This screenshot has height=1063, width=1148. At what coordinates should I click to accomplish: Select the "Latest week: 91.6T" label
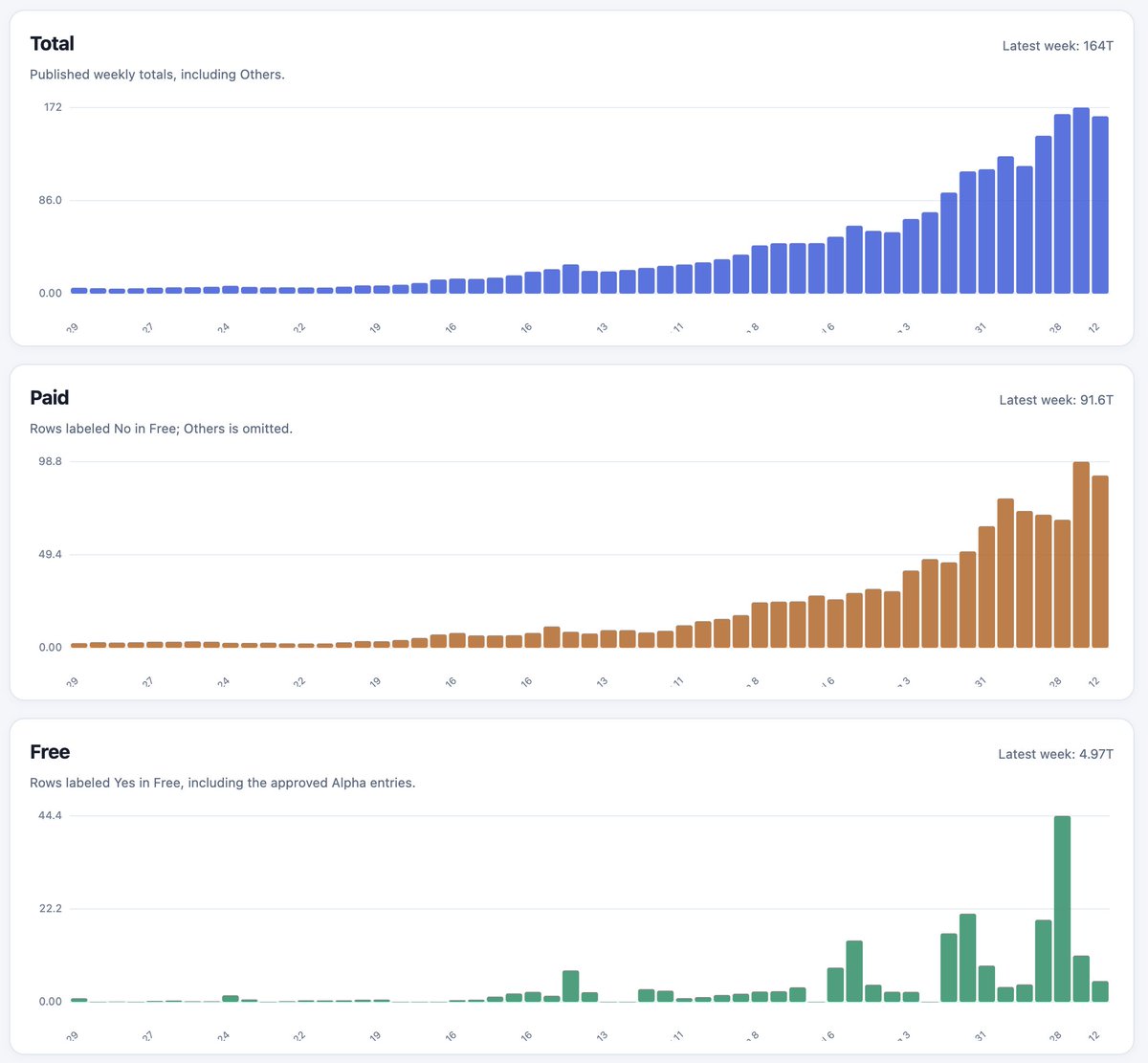[x=1056, y=400]
